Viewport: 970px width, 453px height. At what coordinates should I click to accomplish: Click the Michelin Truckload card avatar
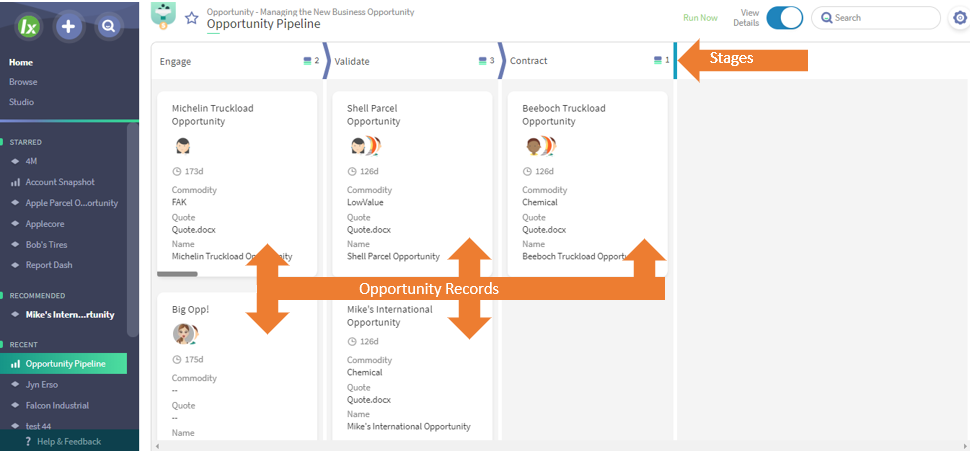pyautogui.click(x=182, y=146)
